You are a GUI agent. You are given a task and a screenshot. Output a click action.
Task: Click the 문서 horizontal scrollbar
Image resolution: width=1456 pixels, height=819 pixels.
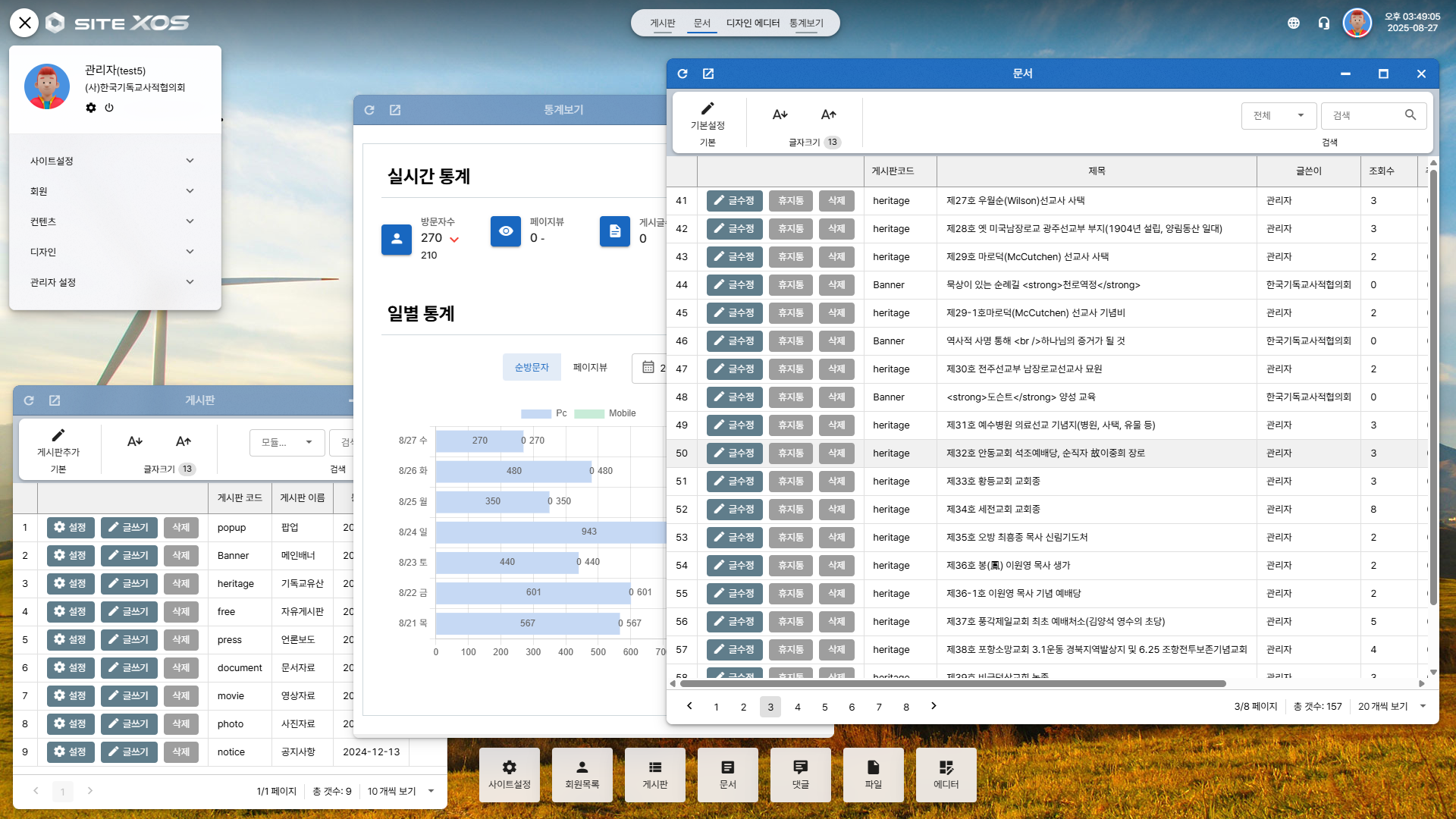click(952, 683)
